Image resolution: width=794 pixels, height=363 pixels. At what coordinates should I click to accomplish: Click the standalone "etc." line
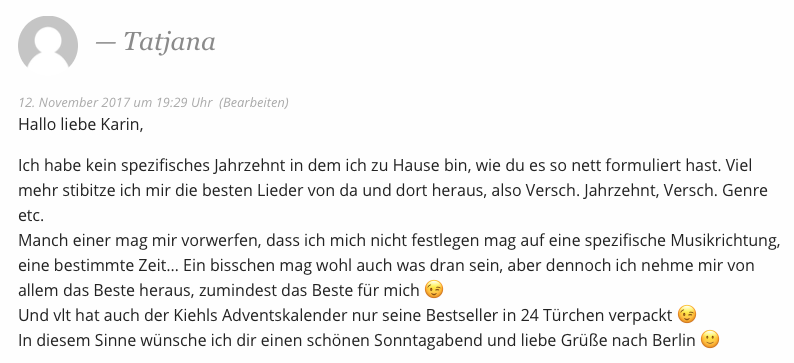tap(31, 216)
